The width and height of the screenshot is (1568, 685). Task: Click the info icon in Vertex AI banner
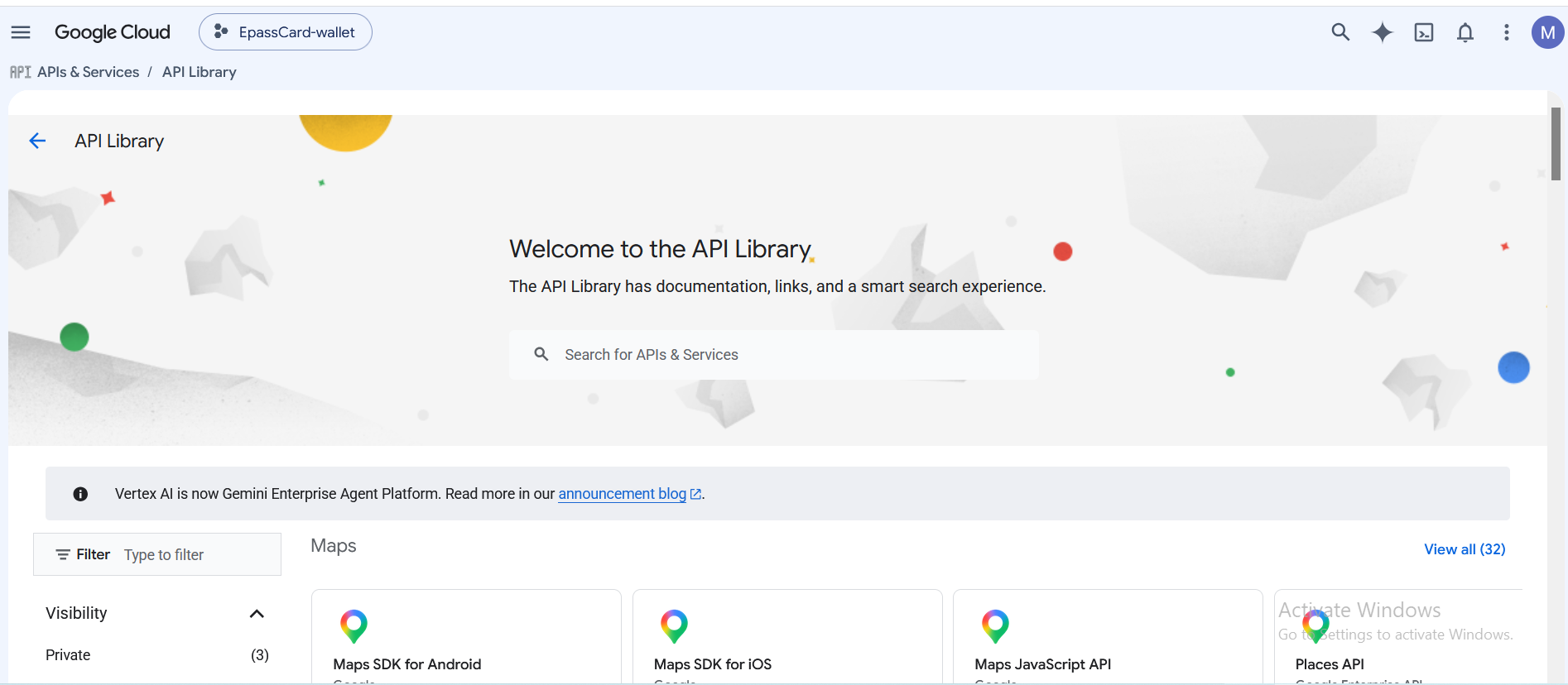pos(80,494)
